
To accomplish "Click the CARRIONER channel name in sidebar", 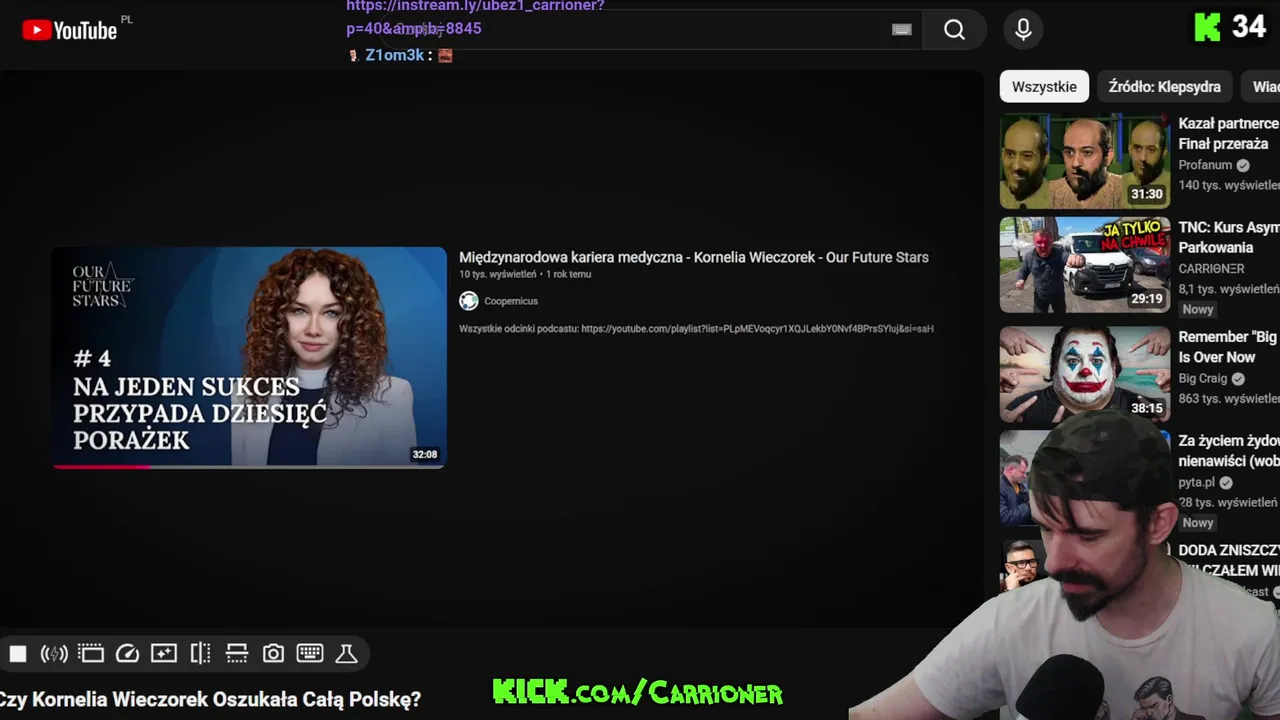I will pos(1211,269).
